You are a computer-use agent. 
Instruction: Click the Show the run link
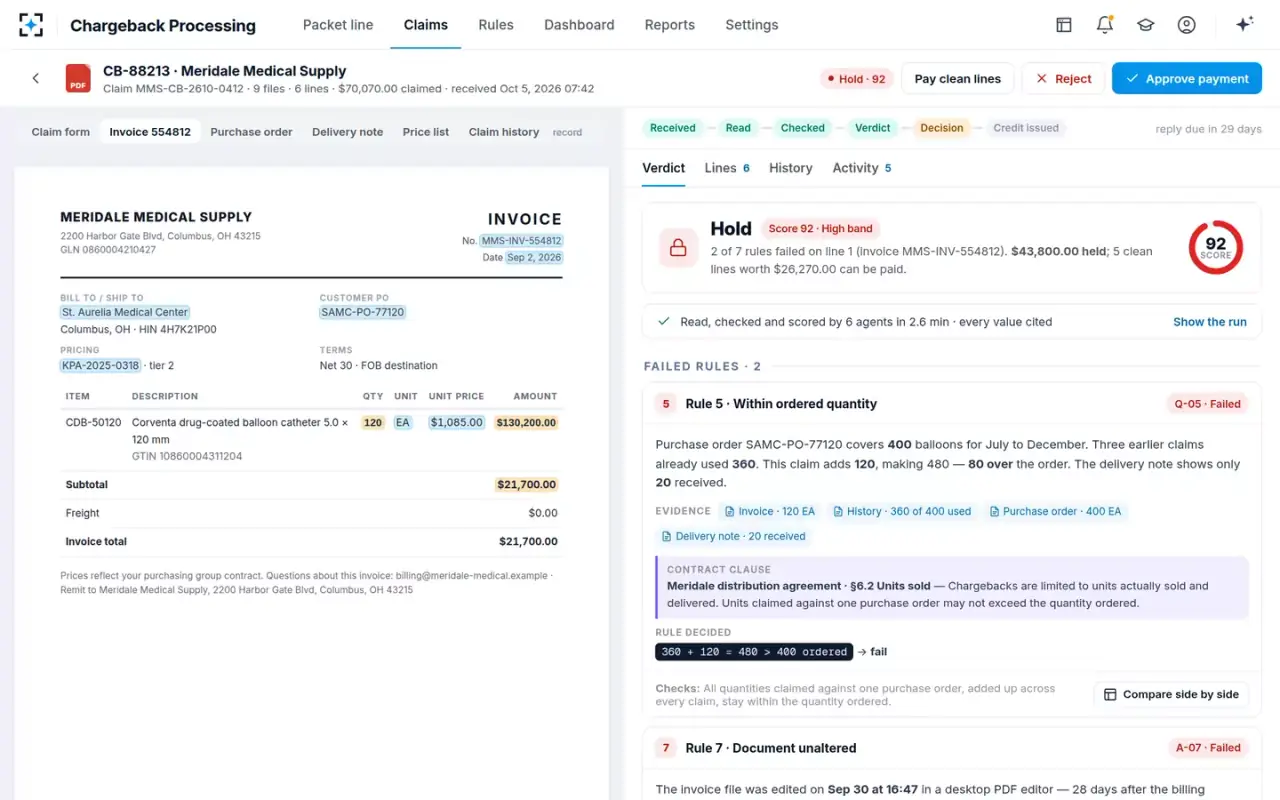pyautogui.click(x=1210, y=322)
